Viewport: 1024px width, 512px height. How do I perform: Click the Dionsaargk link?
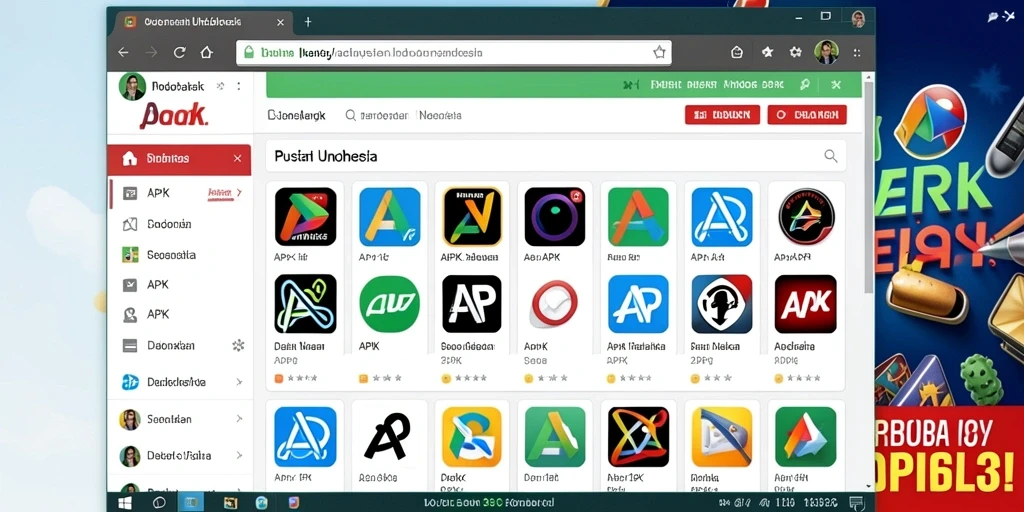296,116
